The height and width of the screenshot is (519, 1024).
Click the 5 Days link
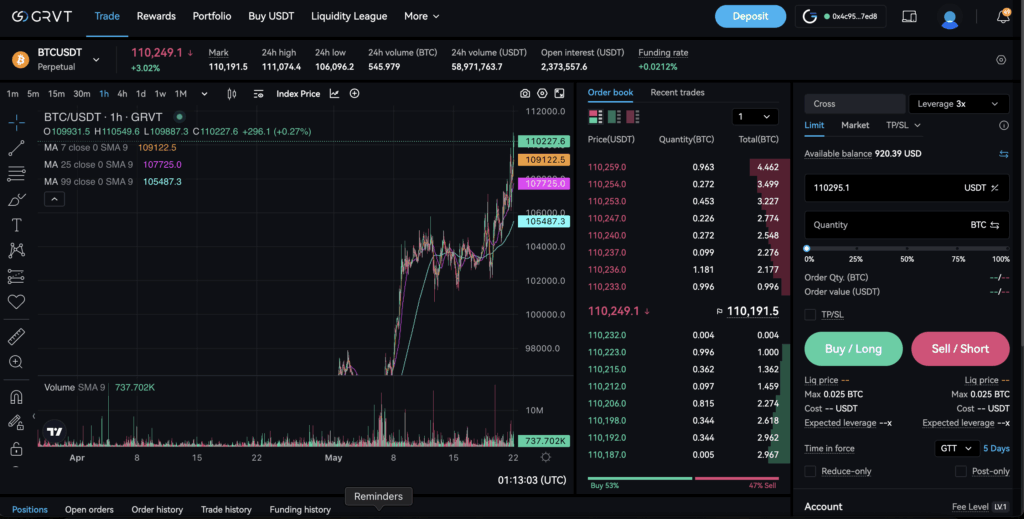pos(996,448)
